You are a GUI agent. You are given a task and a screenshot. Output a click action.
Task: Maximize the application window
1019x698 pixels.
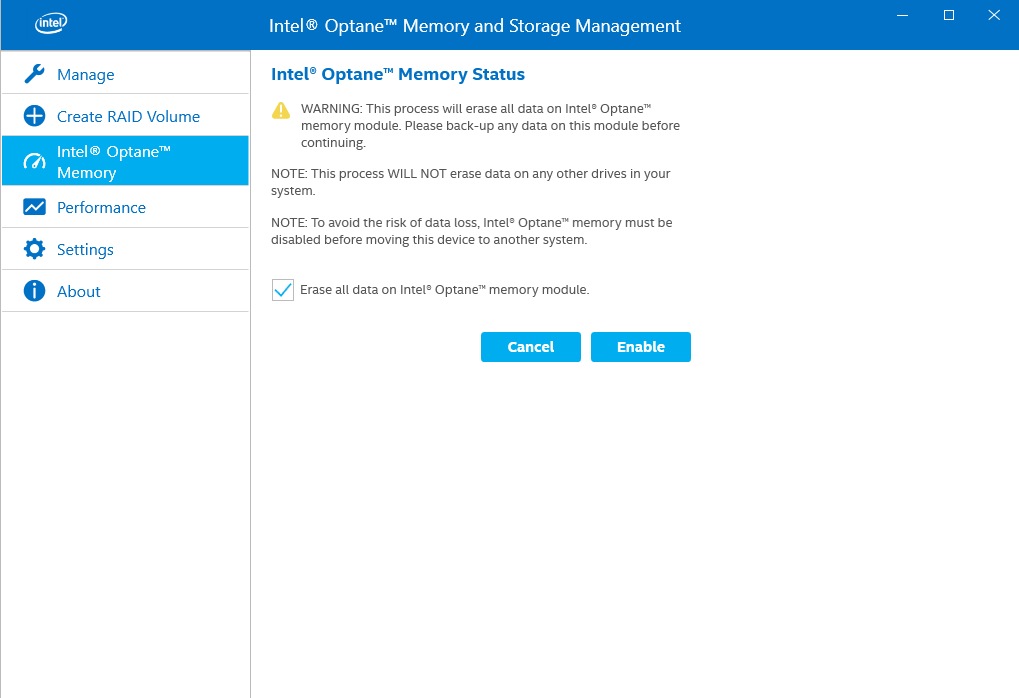[x=948, y=15]
